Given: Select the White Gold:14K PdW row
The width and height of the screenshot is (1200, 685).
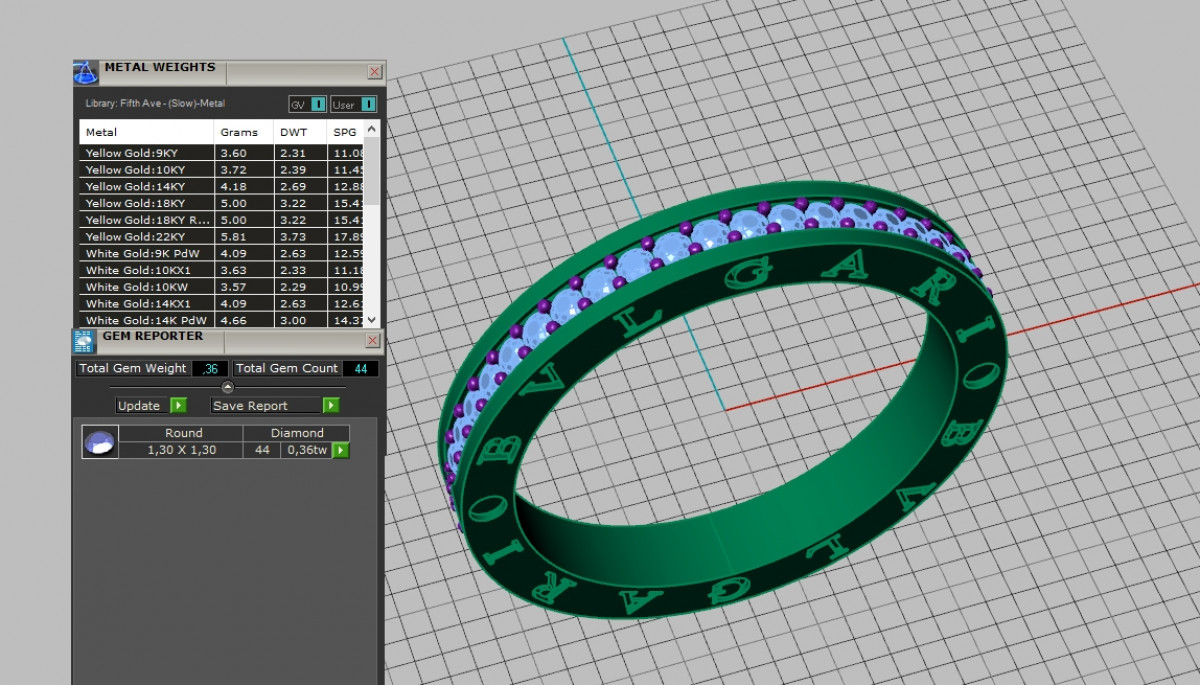Looking at the screenshot, I should pos(146,320).
